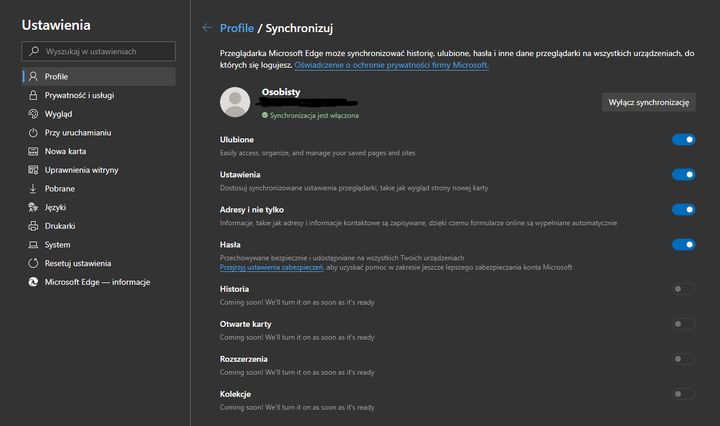
Task: Switch off Hasła synchronization toggle
Action: tap(683, 244)
